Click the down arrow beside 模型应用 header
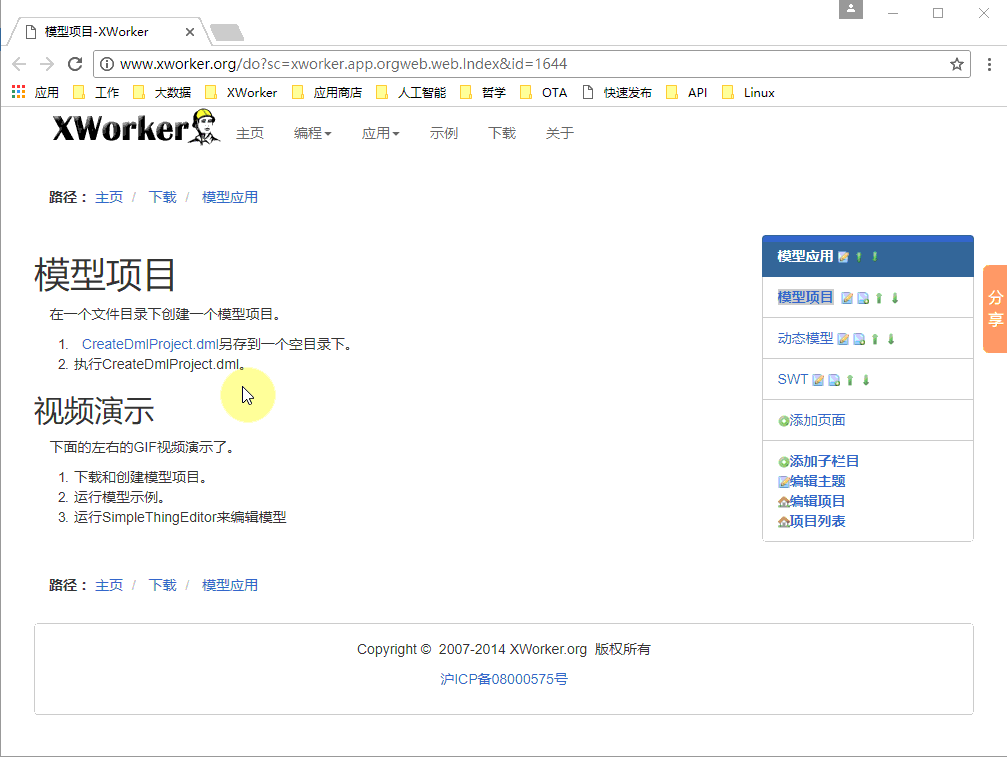The image size is (1007, 757). (875, 257)
